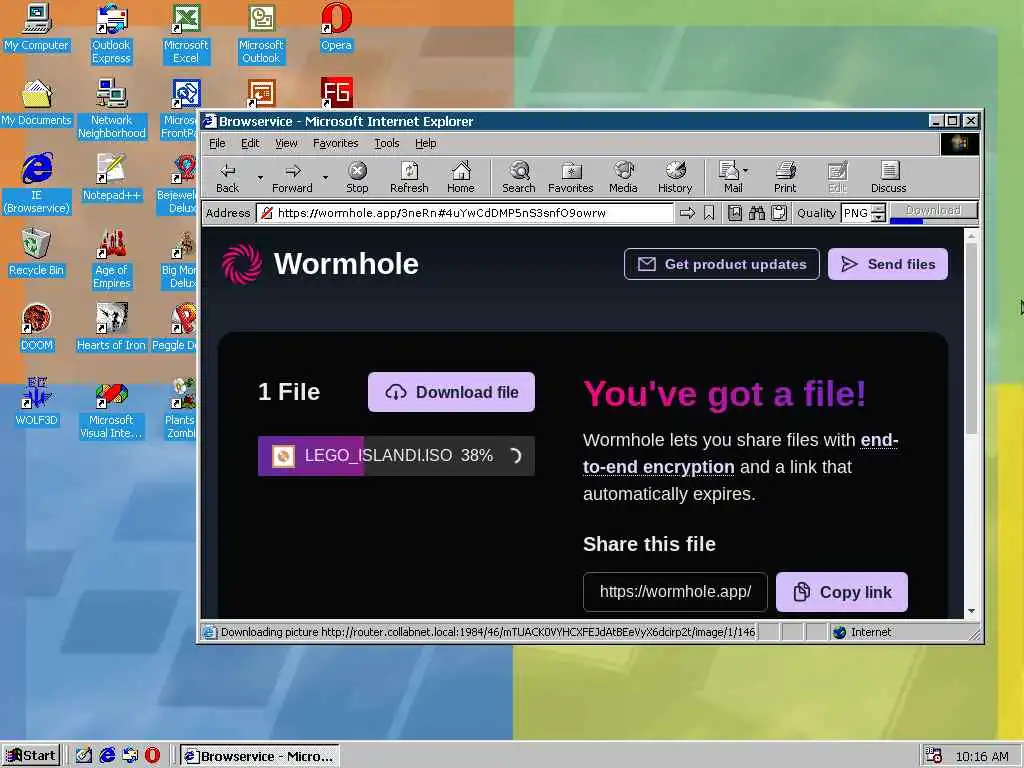Click the page vertical scrollbar down arrow

point(971,611)
